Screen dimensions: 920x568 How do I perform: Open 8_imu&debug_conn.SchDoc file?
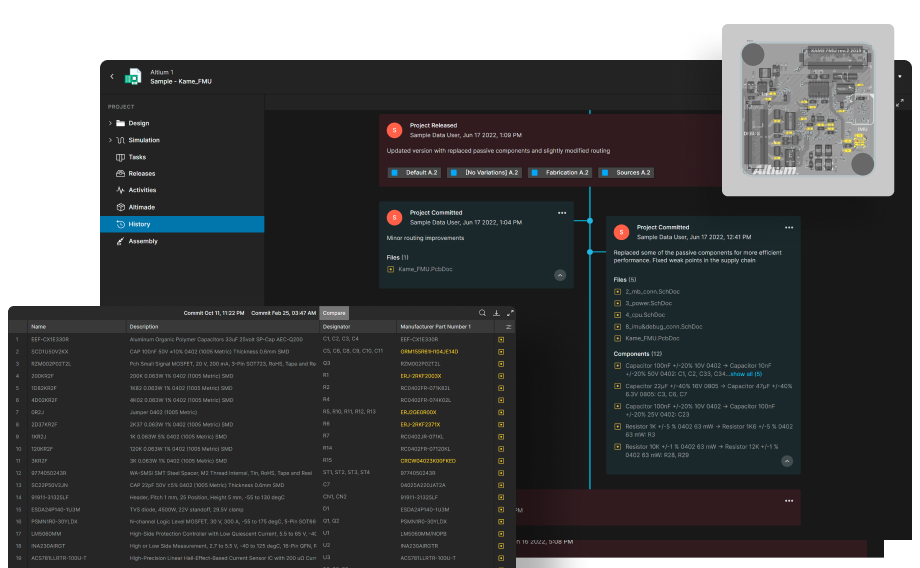tap(664, 327)
